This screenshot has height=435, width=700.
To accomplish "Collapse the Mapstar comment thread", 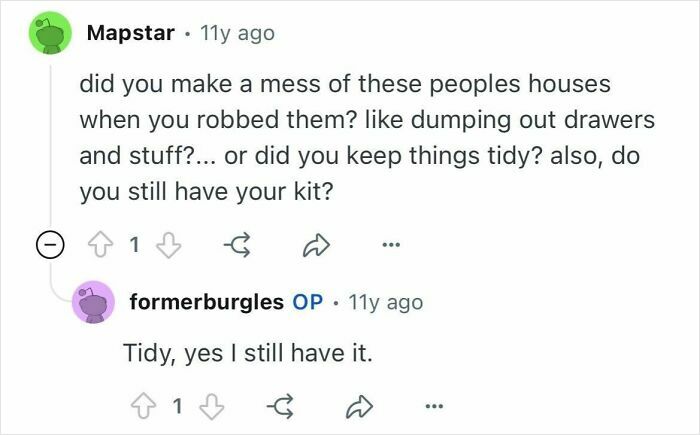I will point(50,245).
